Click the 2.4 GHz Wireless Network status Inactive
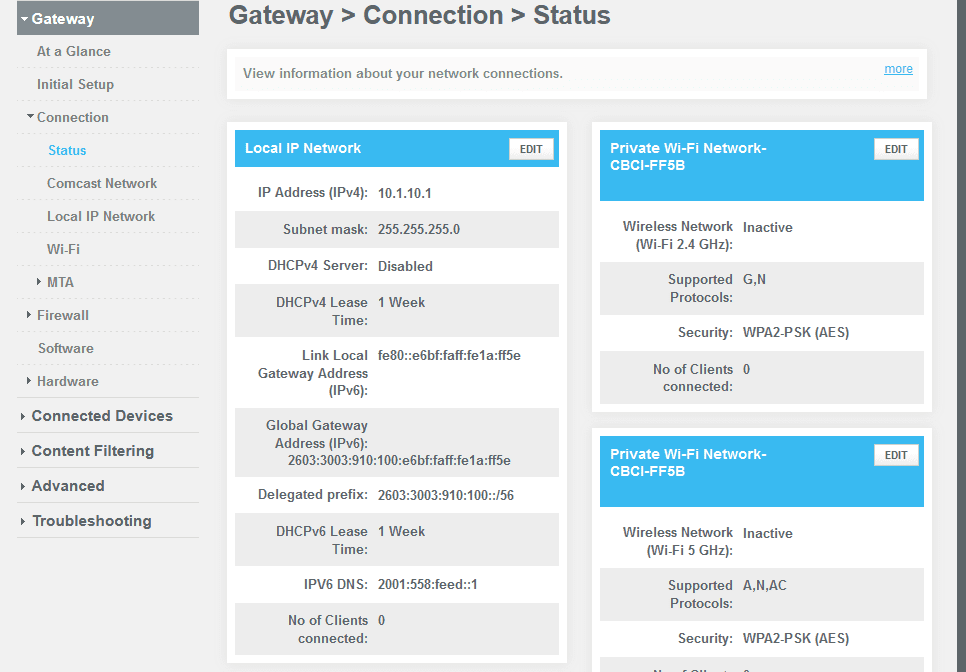Image resolution: width=966 pixels, height=672 pixels. pyautogui.click(x=768, y=227)
